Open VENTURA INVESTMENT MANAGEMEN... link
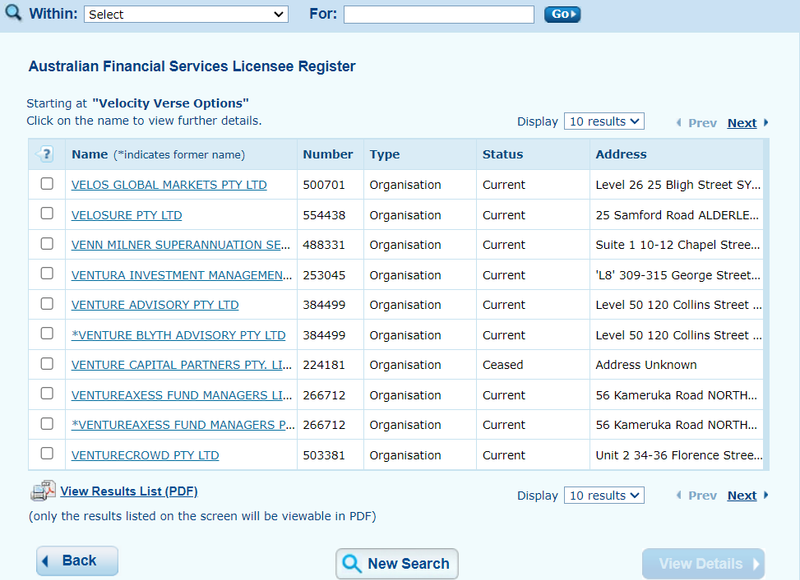The image size is (800, 580). 182,275
